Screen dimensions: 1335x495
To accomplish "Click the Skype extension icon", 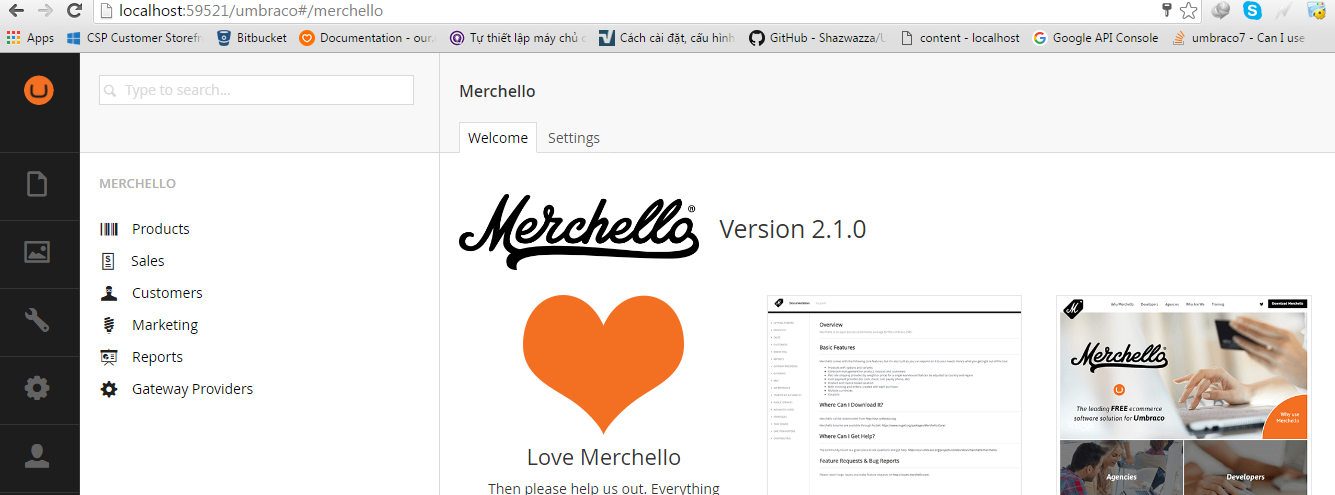I will tap(1252, 11).
